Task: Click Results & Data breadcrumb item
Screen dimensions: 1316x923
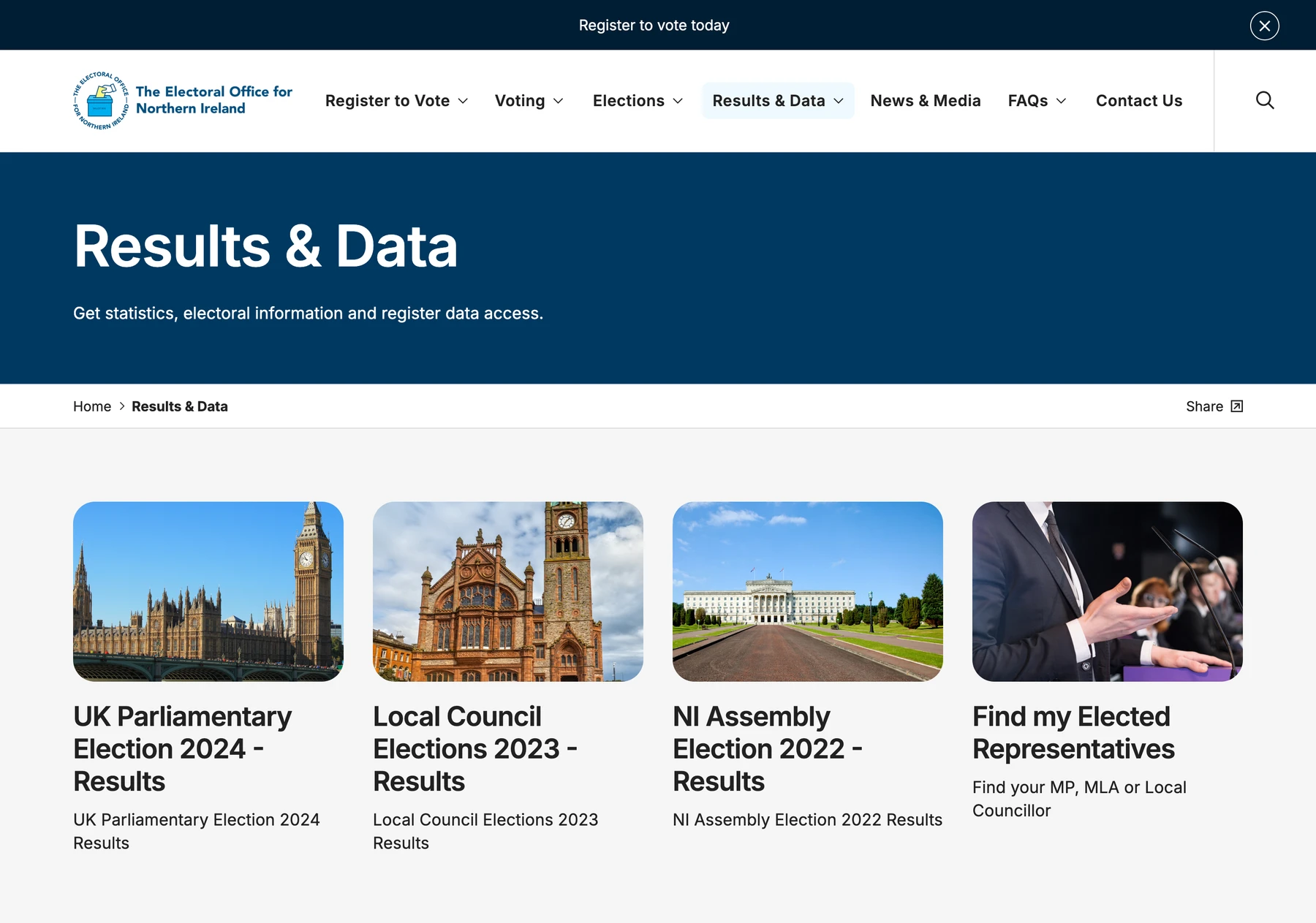Action: (x=180, y=406)
